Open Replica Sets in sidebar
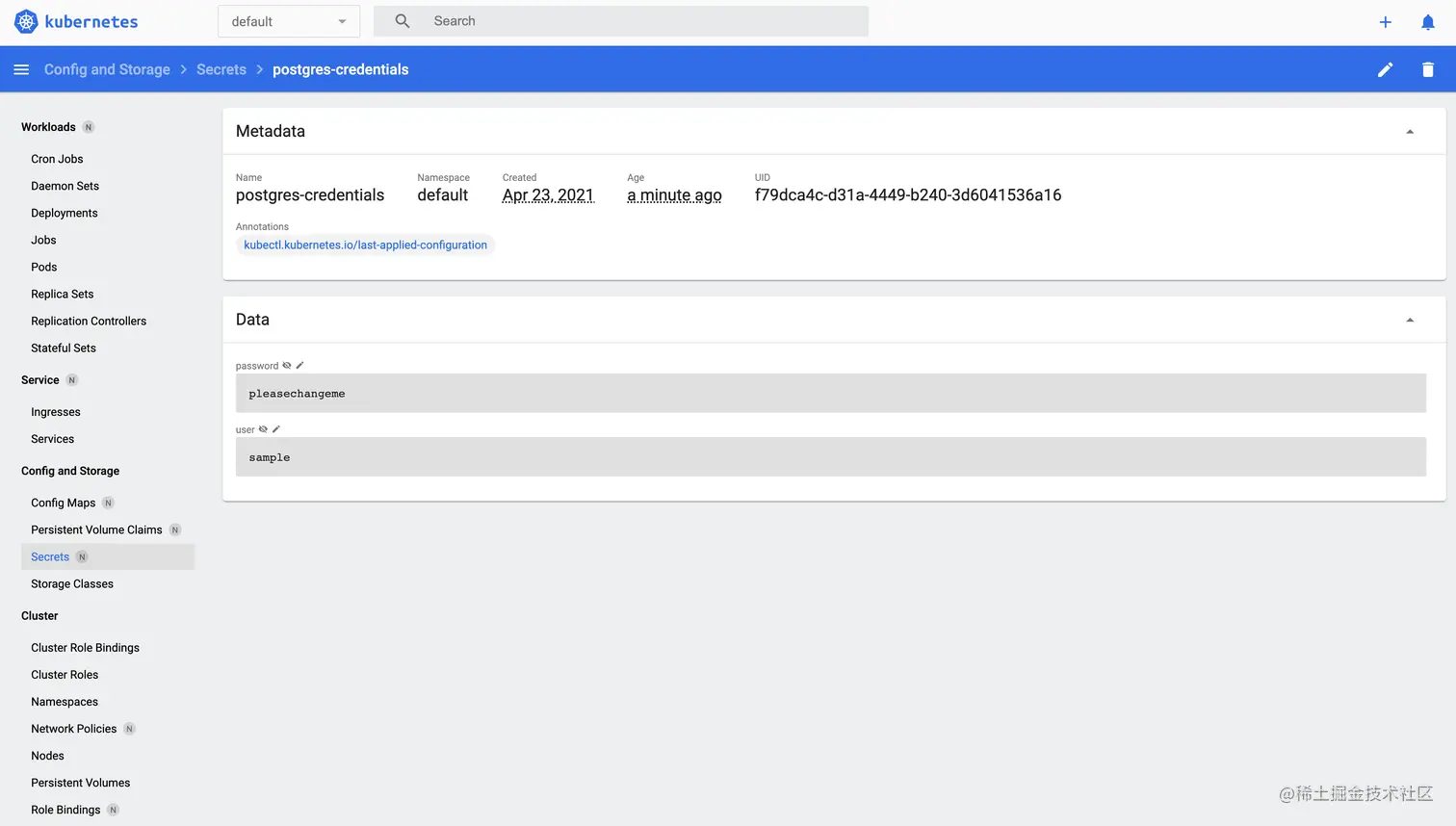This screenshot has width=1456, height=826. (63, 294)
